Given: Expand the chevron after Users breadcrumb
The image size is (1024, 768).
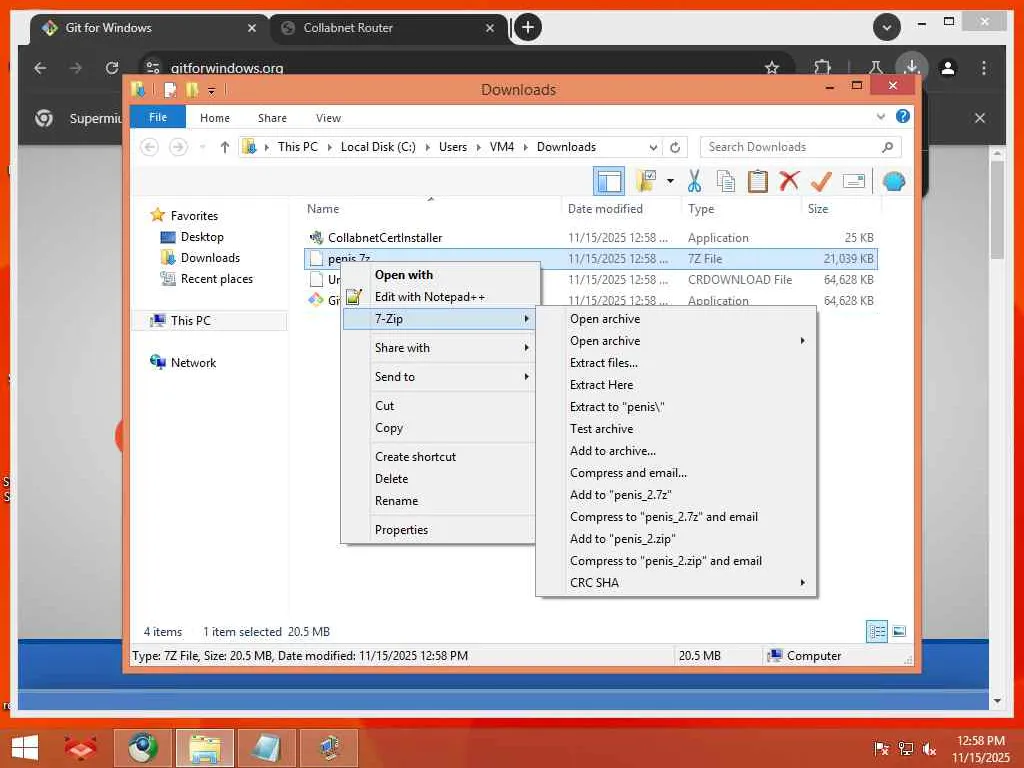Looking at the screenshot, I should coord(479,147).
